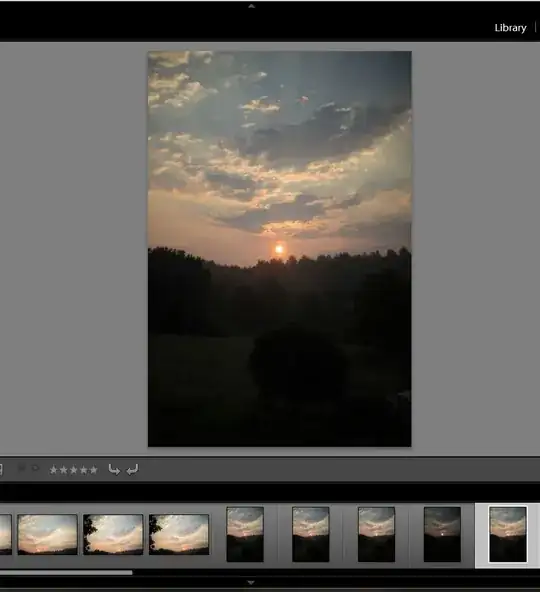Select the second portrait sunset thumbnail
The height and width of the screenshot is (592, 540).
coord(311,534)
